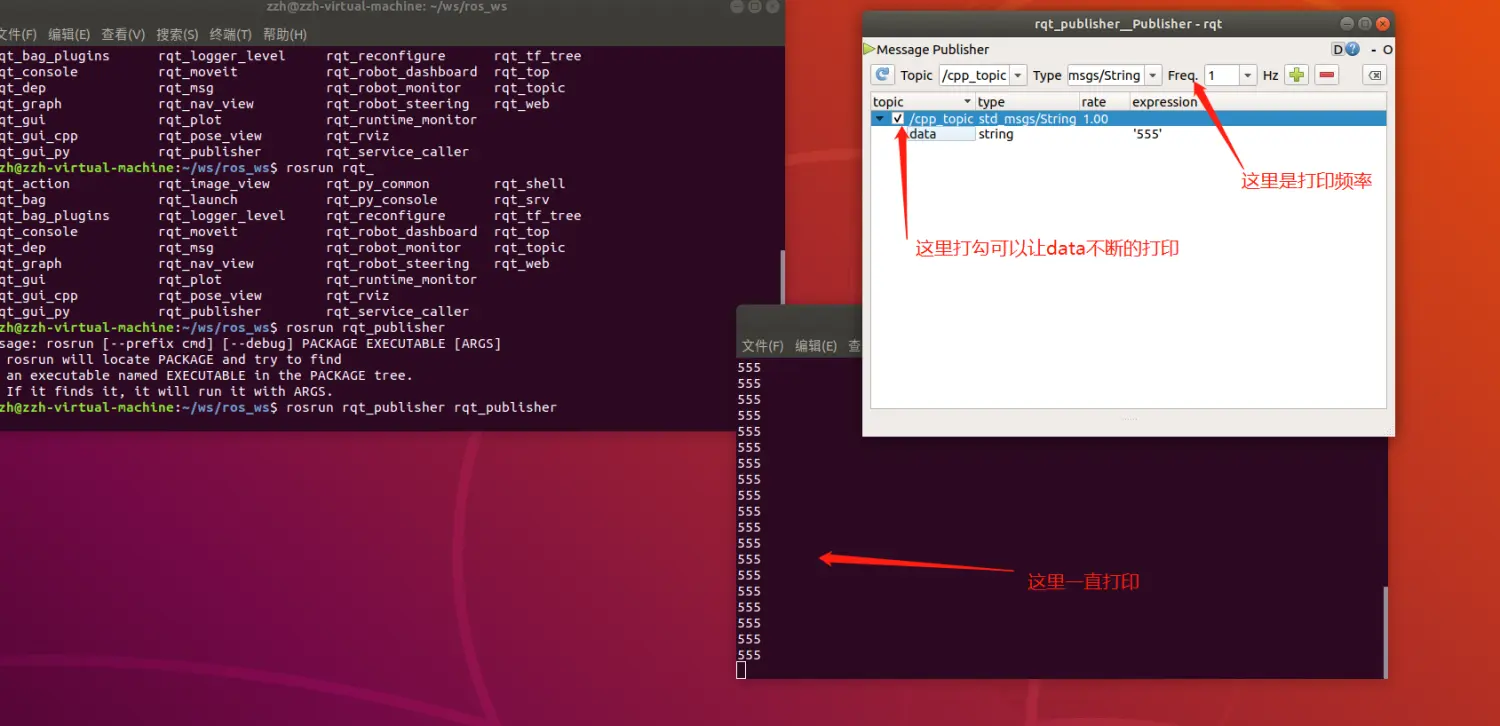Image resolution: width=1500 pixels, height=726 pixels.
Task: Click the '555' expression cell
Action: [1147, 134]
